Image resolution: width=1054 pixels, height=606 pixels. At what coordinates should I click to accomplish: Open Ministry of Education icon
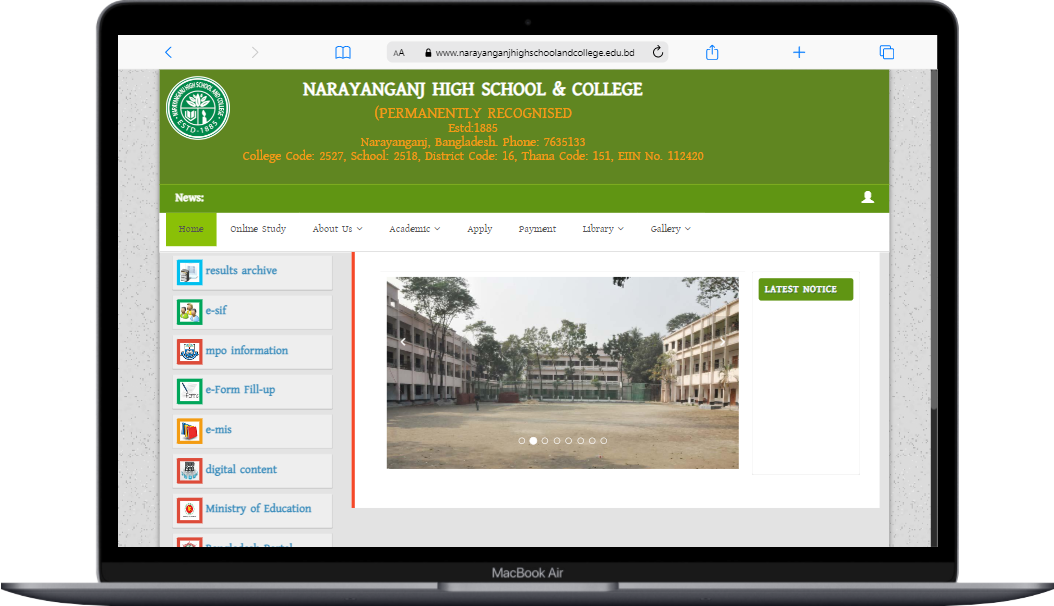point(190,509)
